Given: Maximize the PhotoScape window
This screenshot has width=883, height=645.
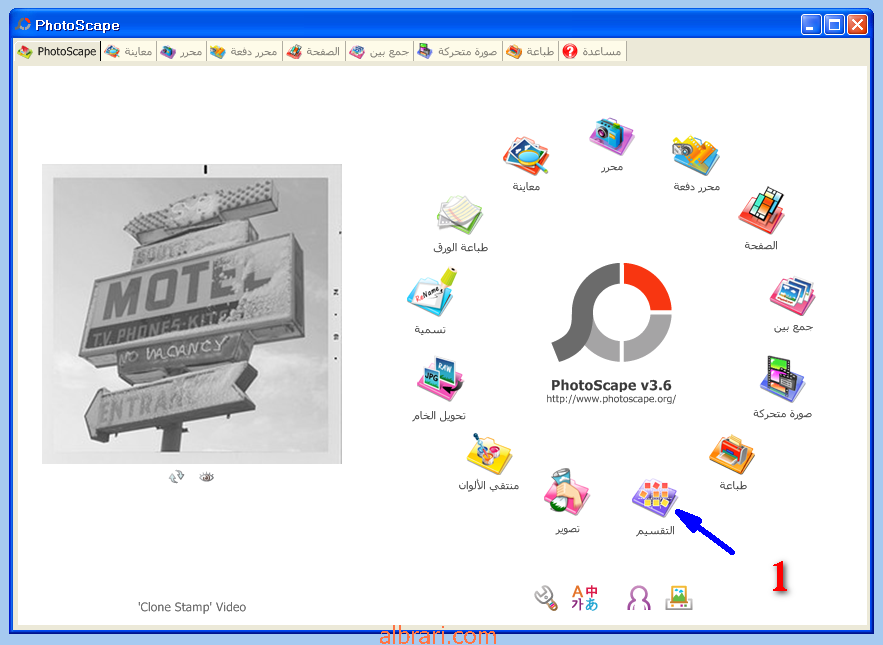Looking at the screenshot, I should (834, 25).
